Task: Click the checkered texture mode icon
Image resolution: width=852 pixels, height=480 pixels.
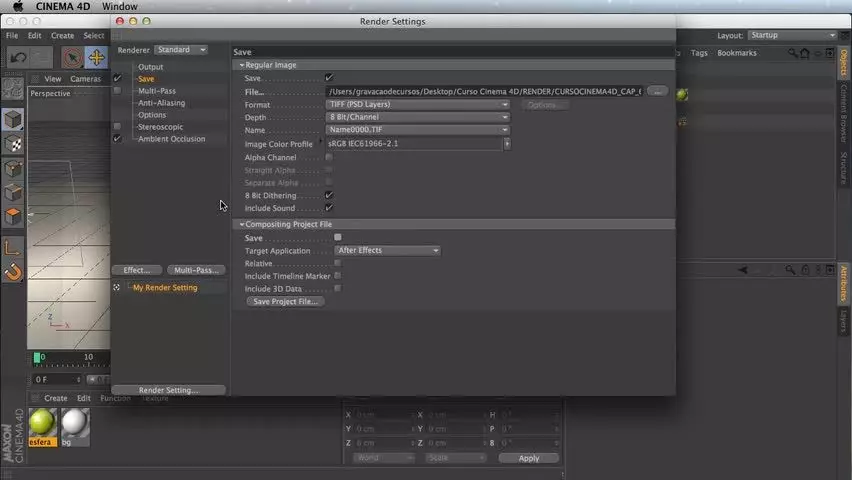Action: [13, 144]
